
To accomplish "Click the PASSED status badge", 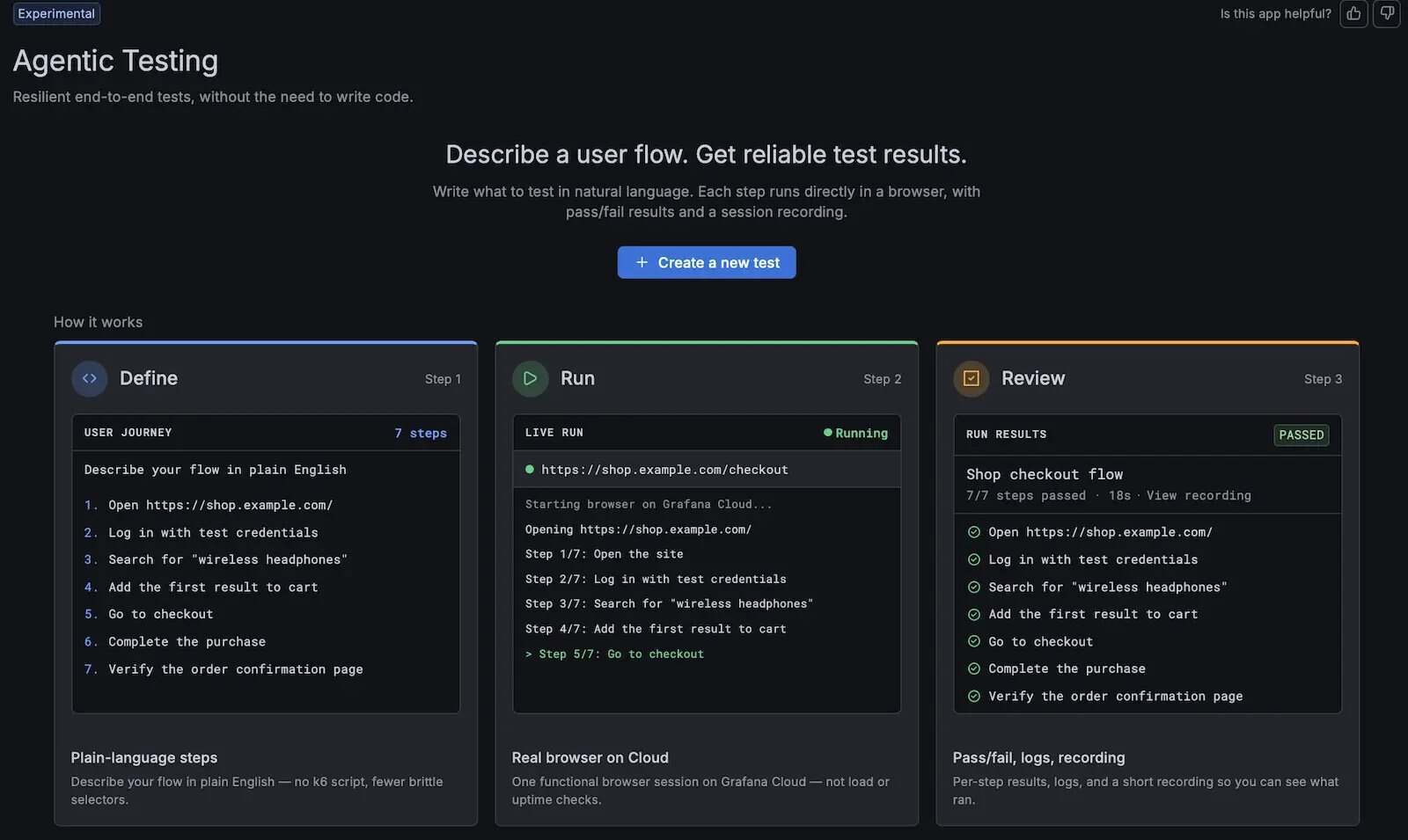I will click(1302, 435).
